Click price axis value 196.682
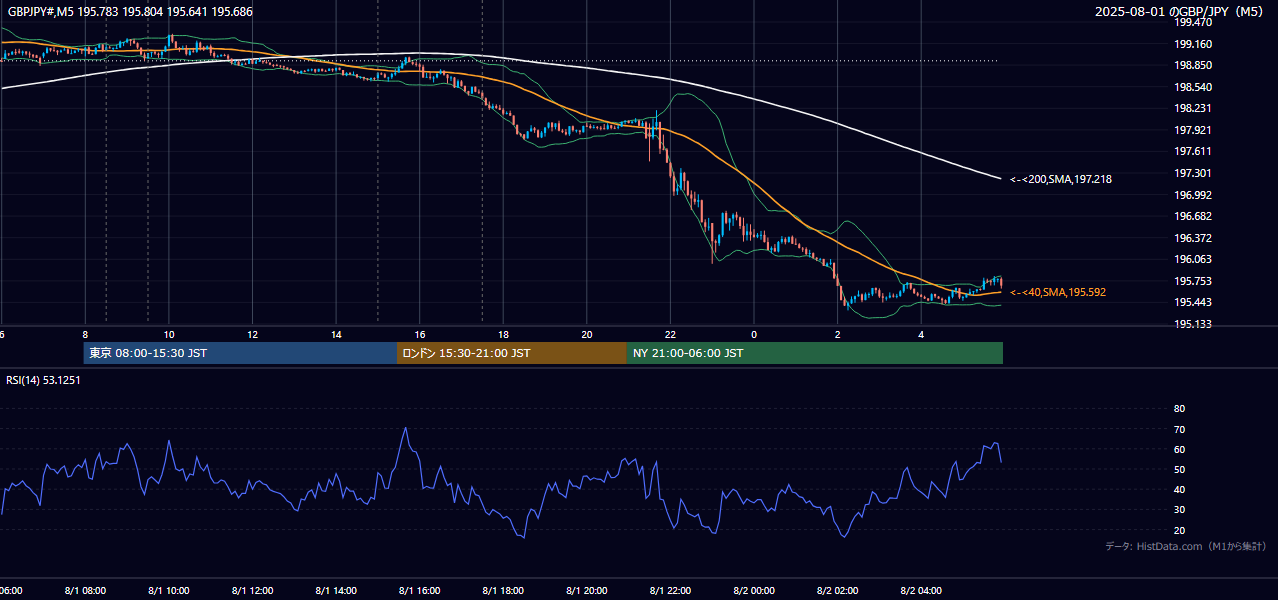This screenshot has width=1278, height=600. click(1193, 216)
